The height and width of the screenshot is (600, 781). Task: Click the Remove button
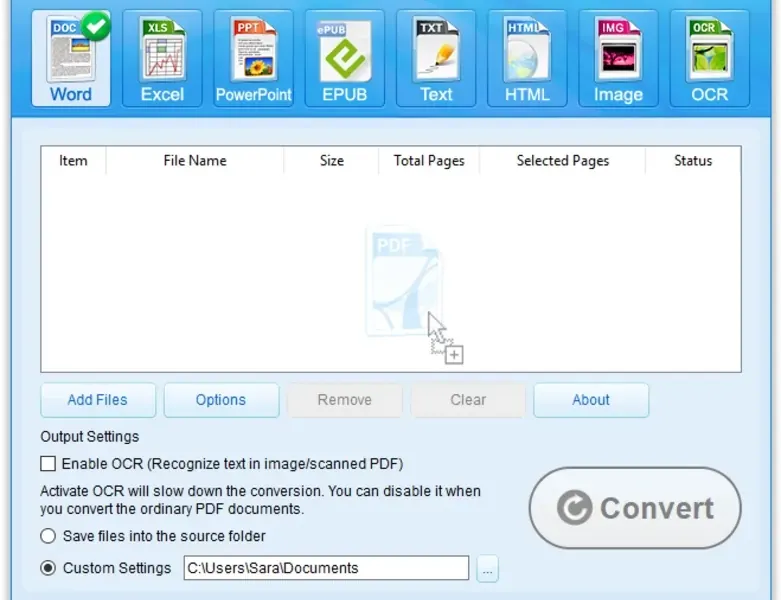click(x=345, y=400)
